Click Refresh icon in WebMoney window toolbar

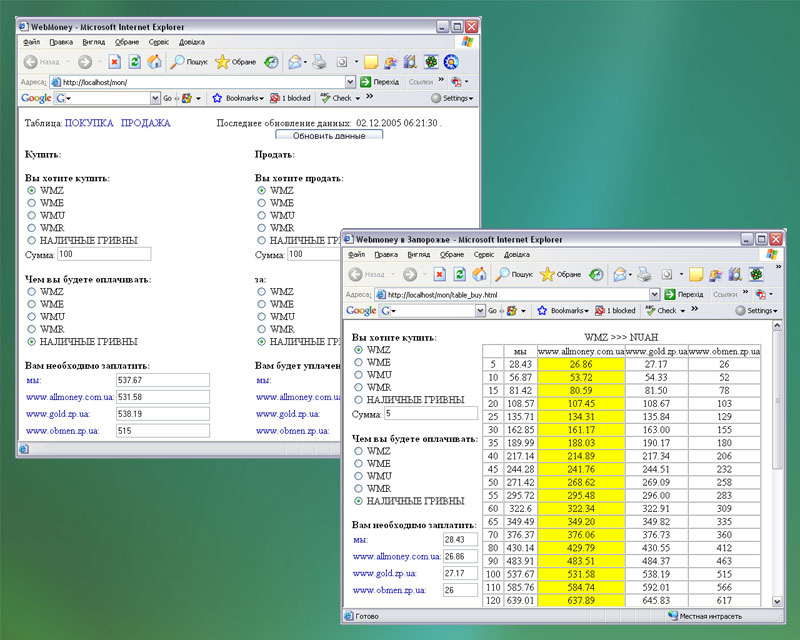(135, 62)
